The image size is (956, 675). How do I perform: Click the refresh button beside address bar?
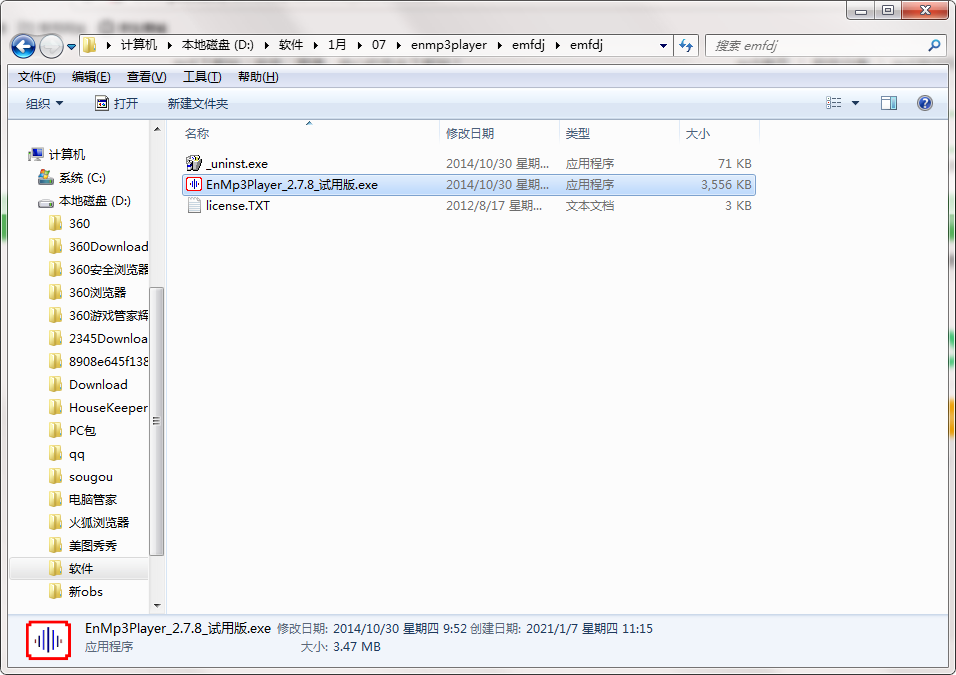click(686, 46)
